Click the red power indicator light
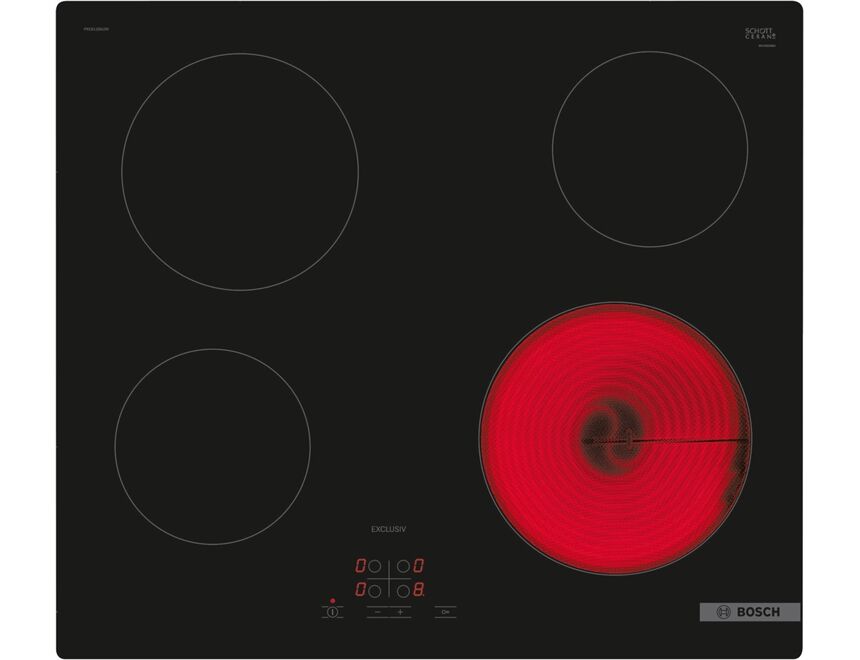 (x=332, y=601)
